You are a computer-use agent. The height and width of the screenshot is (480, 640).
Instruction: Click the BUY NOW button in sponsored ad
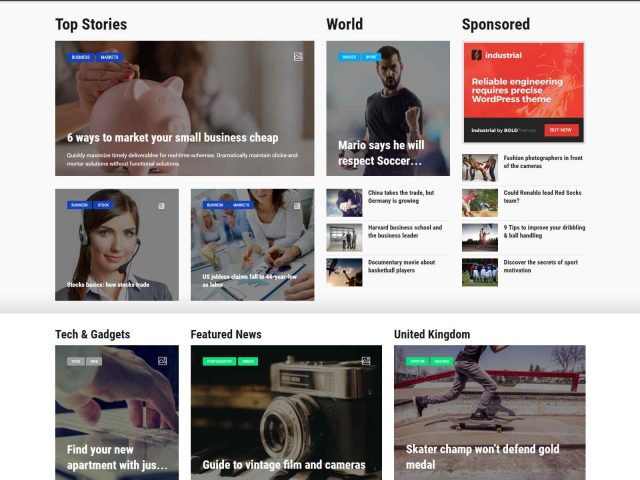click(x=561, y=130)
